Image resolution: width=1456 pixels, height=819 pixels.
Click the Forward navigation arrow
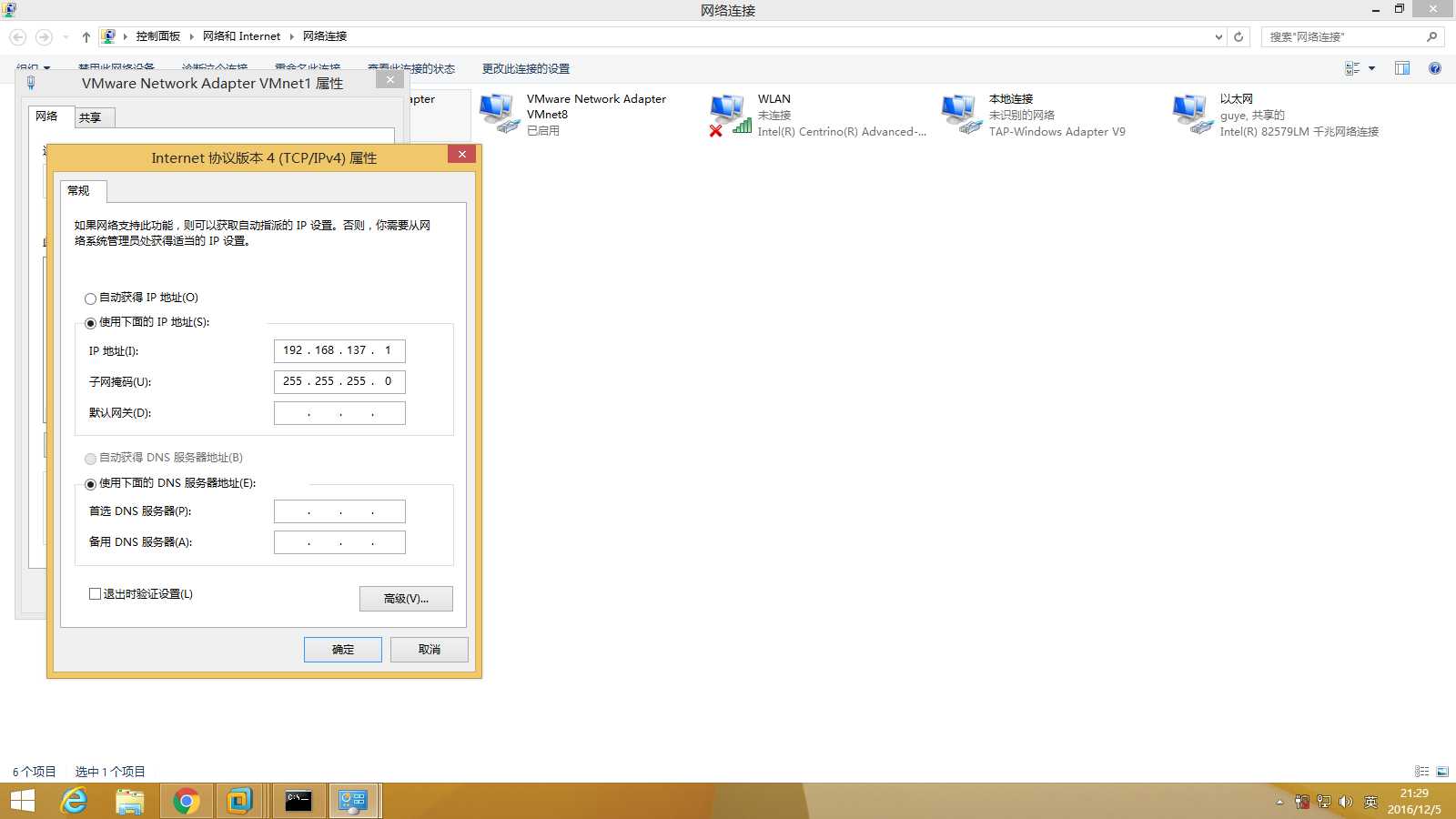pos(44,37)
